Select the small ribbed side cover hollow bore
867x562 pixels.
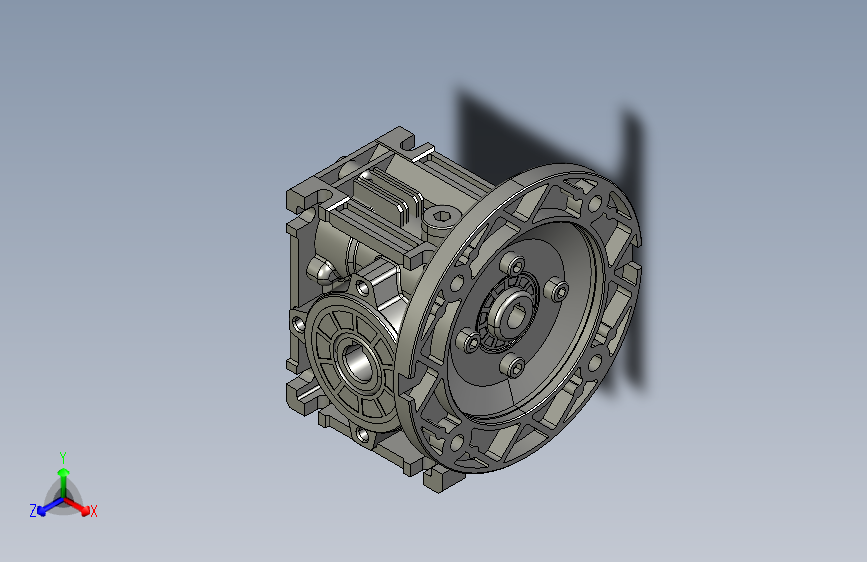pos(358,362)
